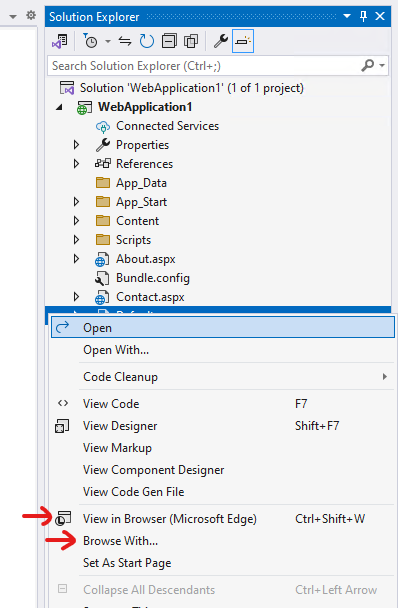Screen dimensions: 398x608
Task: Toggle auto-hide pin on Solution Explorer
Action: pyautogui.click(x=363, y=16)
